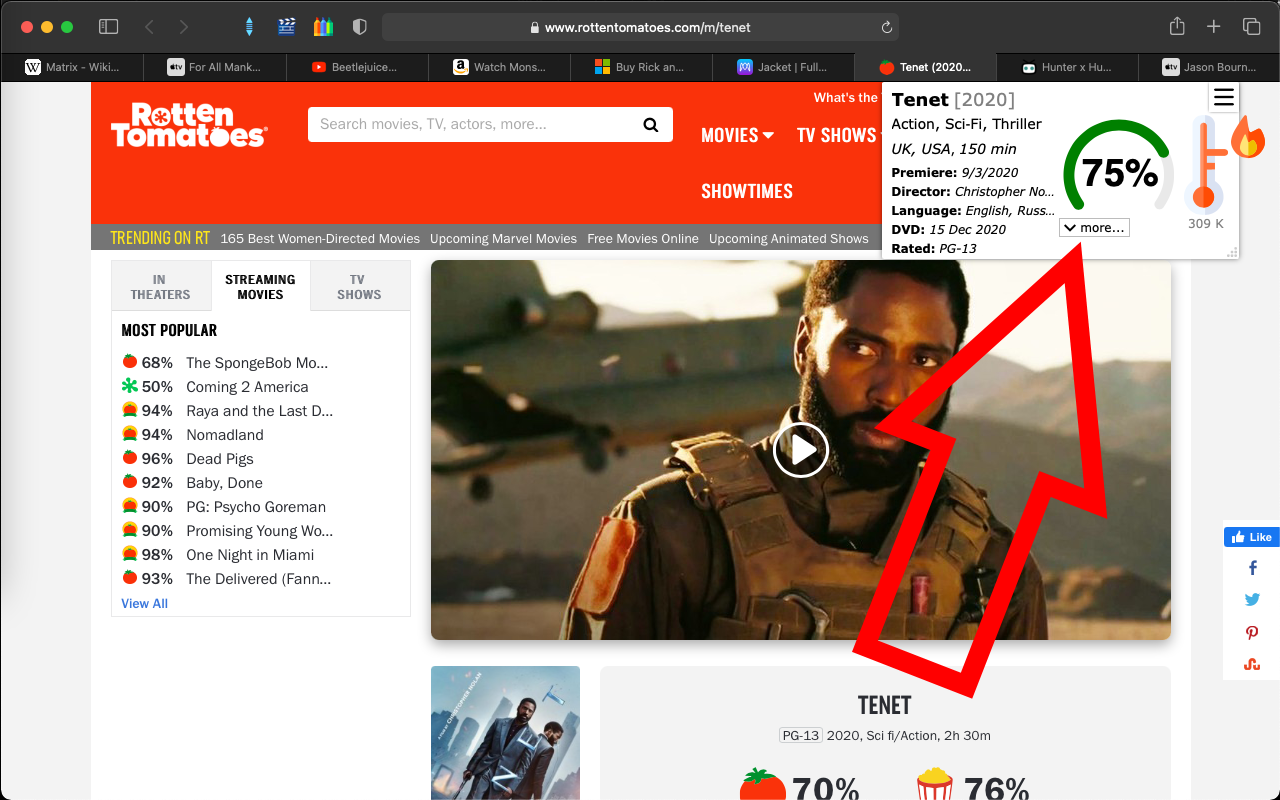Open the Share menu icon
Image resolution: width=1280 pixels, height=800 pixels.
1177,26
